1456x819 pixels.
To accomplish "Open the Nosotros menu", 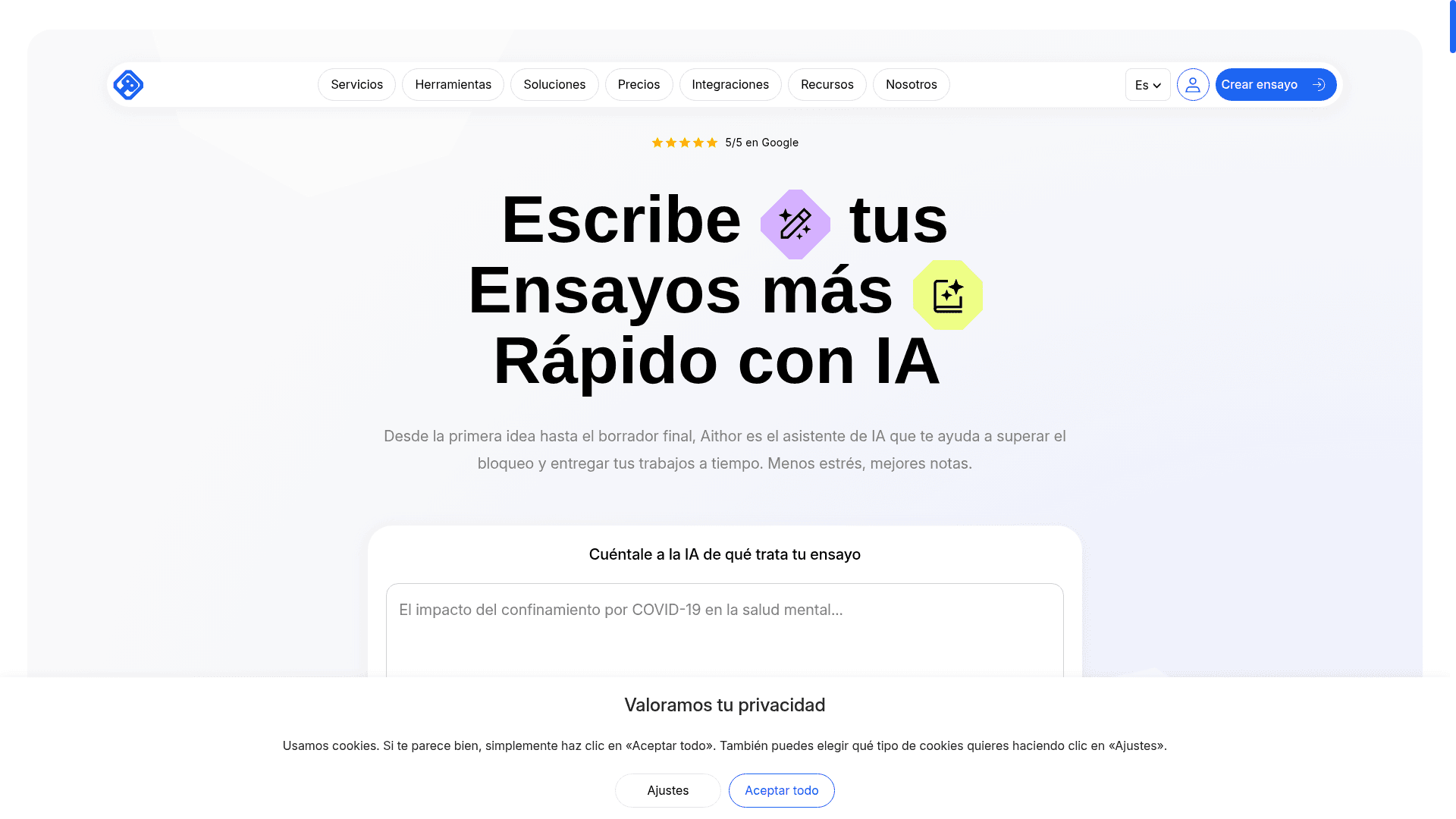I will coord(912,85).
